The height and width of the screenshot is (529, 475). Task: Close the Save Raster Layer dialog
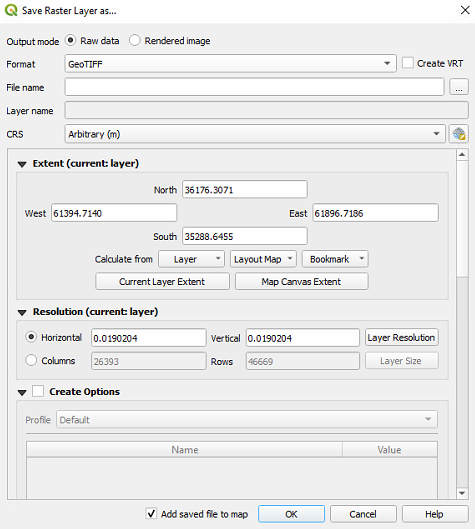pyautogui.click(x=465, y=10)
